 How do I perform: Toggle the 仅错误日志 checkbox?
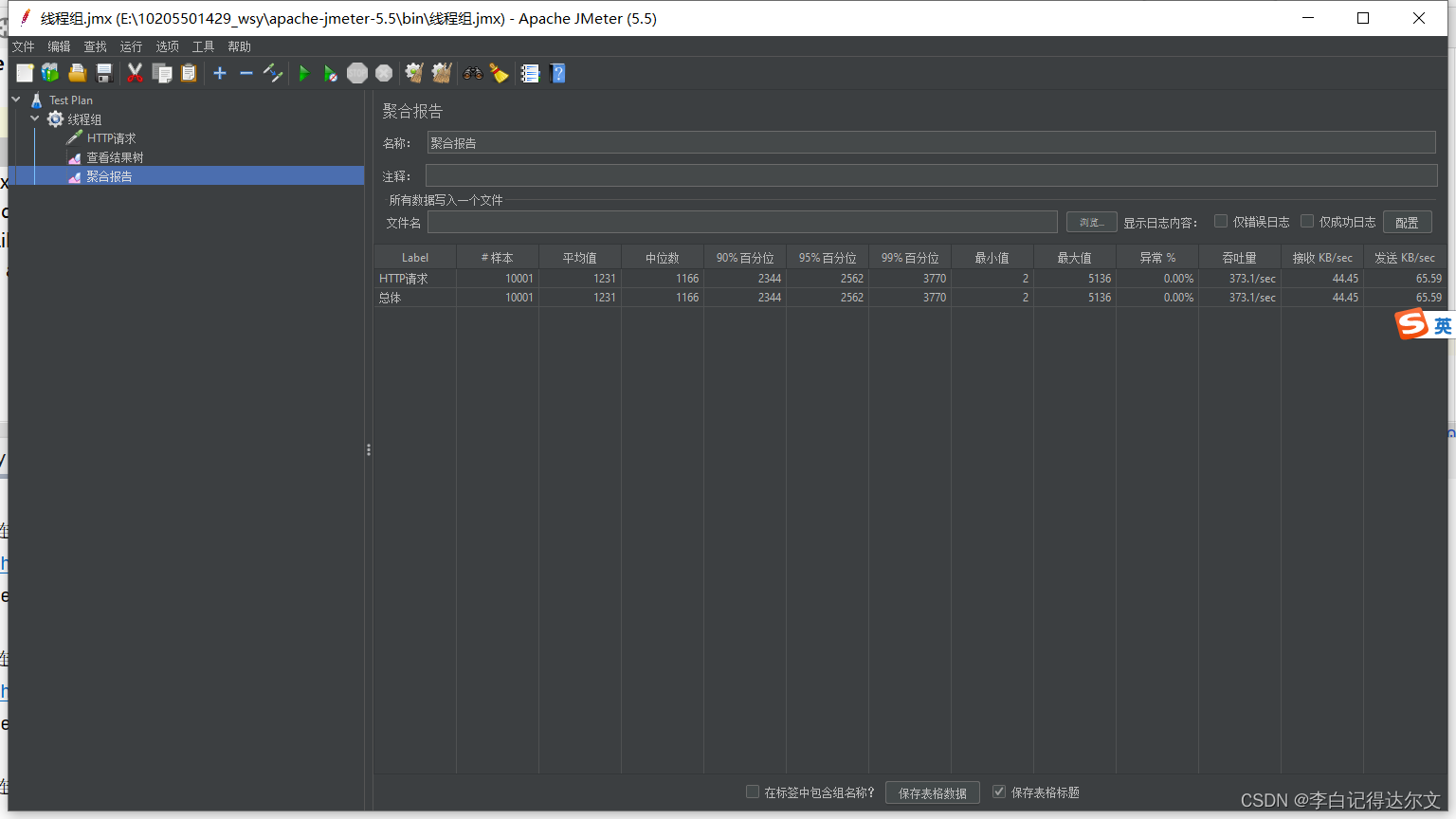click(1221, 221)
